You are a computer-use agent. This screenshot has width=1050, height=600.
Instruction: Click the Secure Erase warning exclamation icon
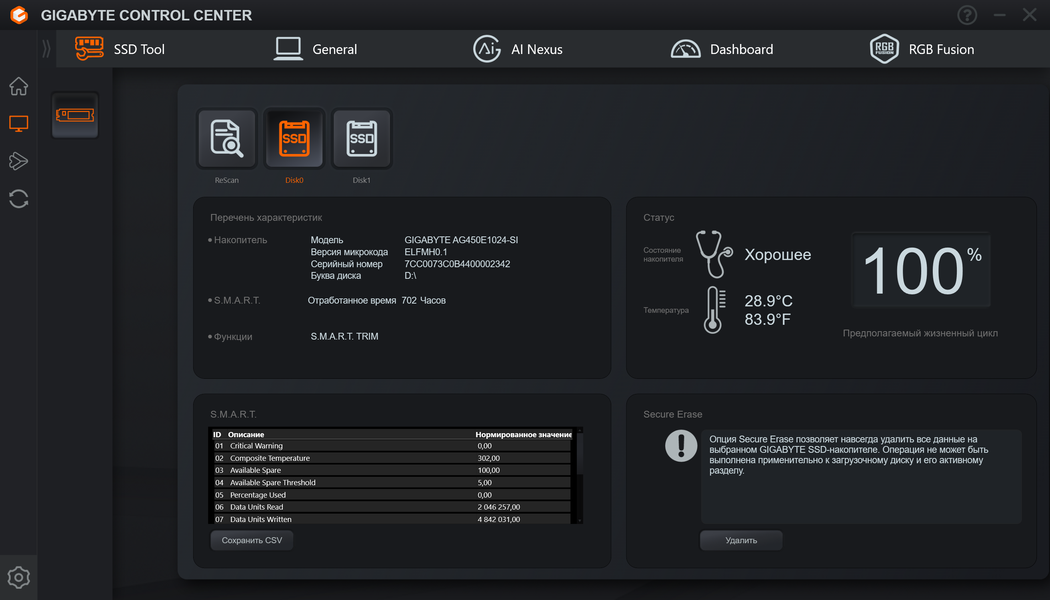(x=681, y=445)
